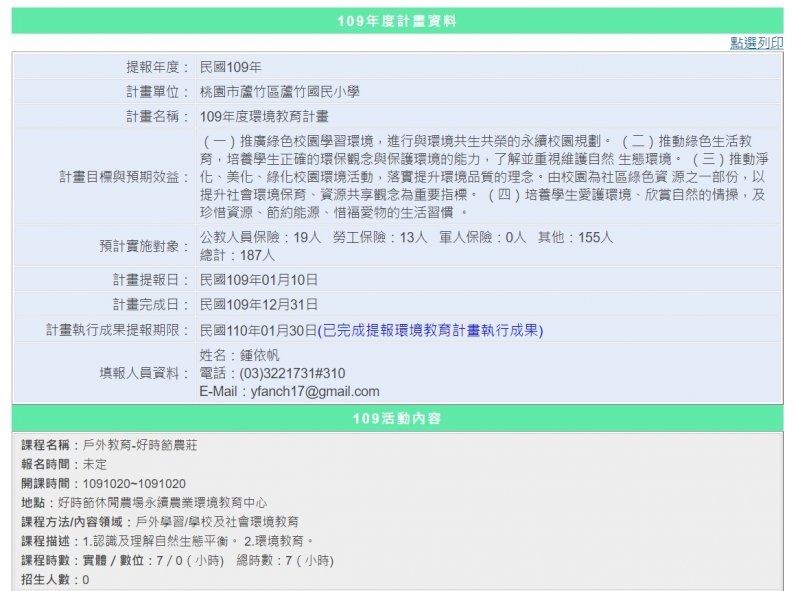Click the 計畫提報日 label
The width and height of the screenshot is (800, 591).
(x=151, y=280)
